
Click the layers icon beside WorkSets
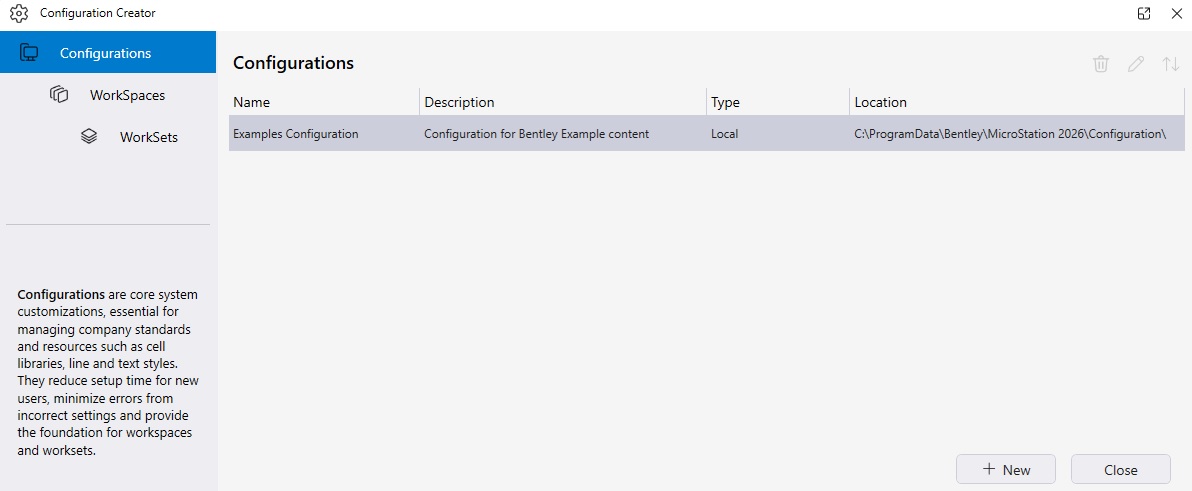tap(89, 136)
